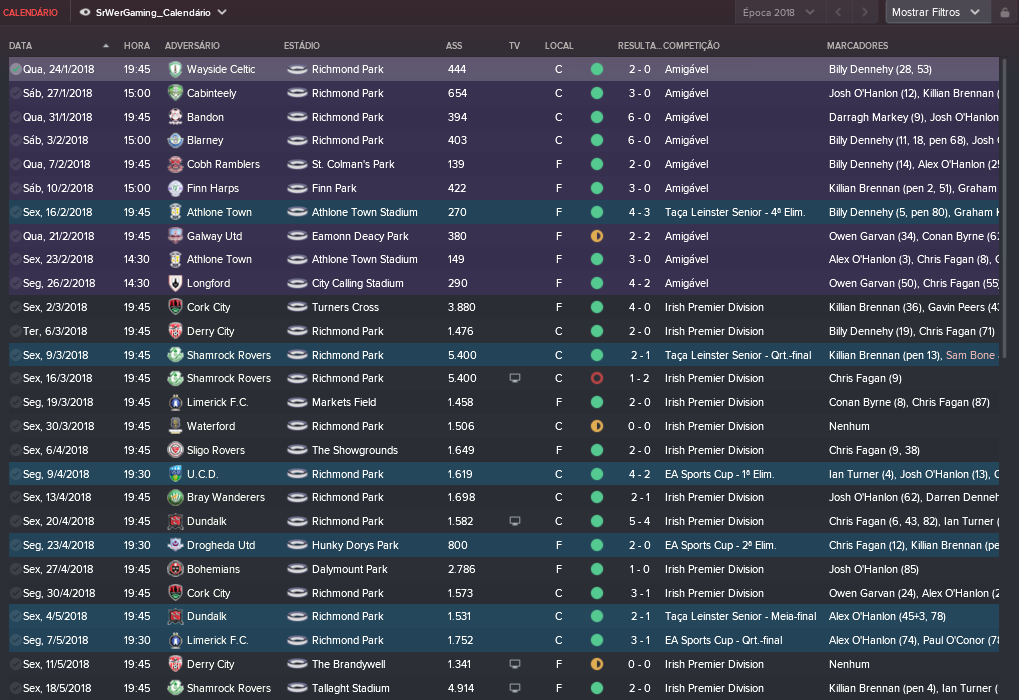Sort by the ADVERSÁRIO column header
This screenshot has width=1019, height=700.
coord(192,45)
